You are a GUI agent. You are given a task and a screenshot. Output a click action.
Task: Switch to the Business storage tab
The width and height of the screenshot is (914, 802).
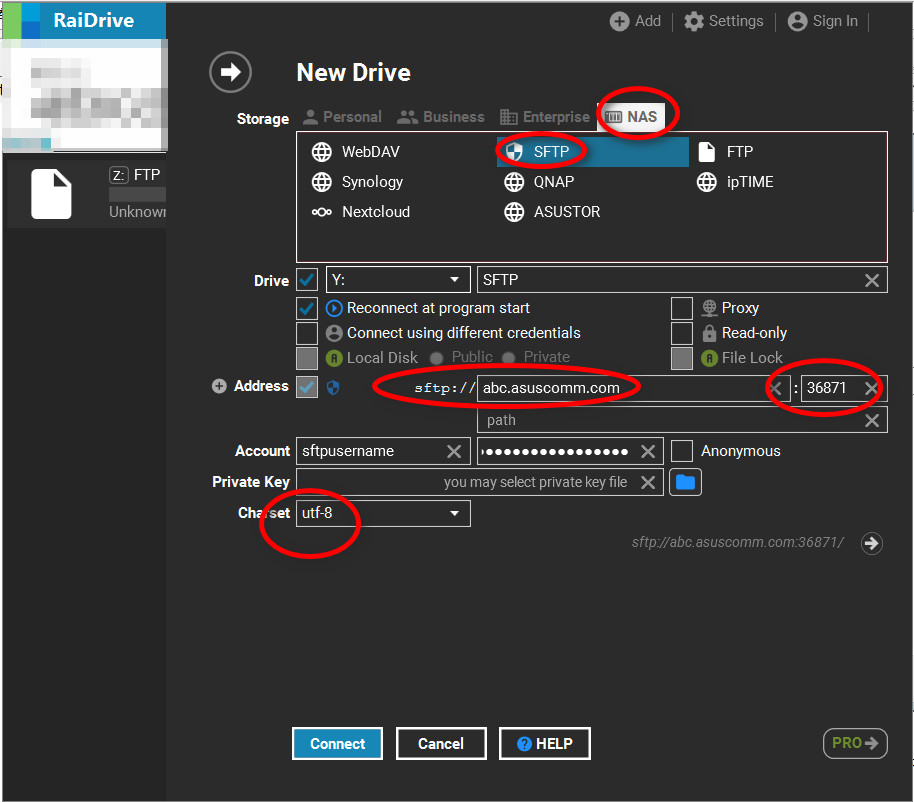pos(440,117)
